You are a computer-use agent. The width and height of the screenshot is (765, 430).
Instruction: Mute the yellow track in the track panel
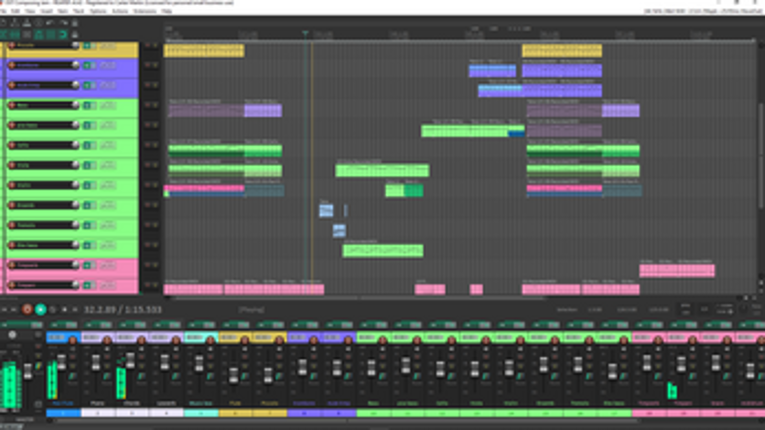[146, 45]
